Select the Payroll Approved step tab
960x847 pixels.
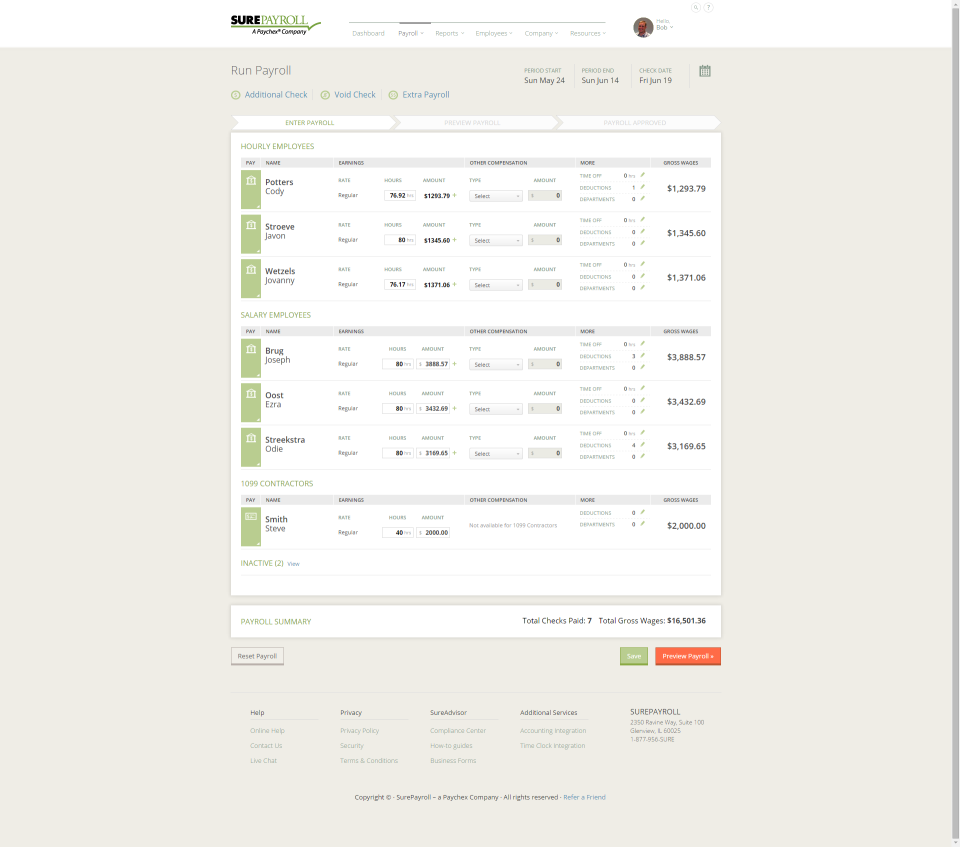pyautogui.click(x=635, y=122)
